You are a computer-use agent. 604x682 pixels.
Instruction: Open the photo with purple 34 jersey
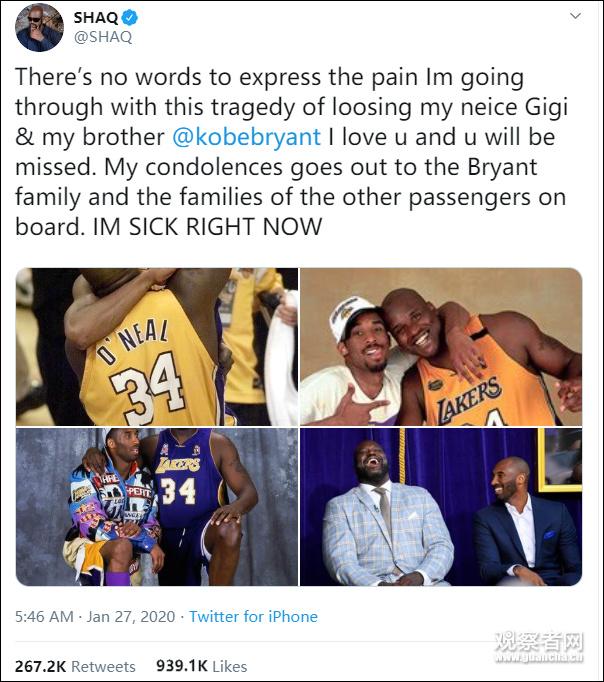tap(157, 506)
